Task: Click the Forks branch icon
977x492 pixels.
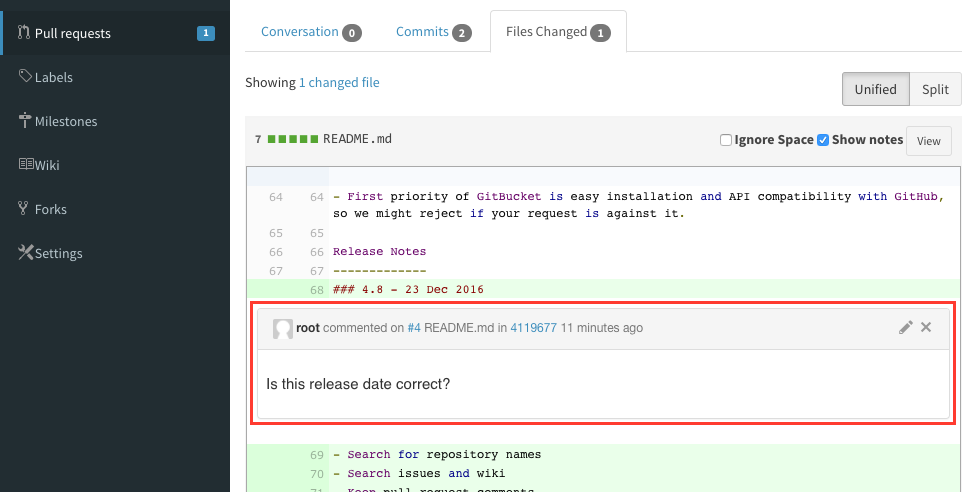Action: click(x=24, y=208)
